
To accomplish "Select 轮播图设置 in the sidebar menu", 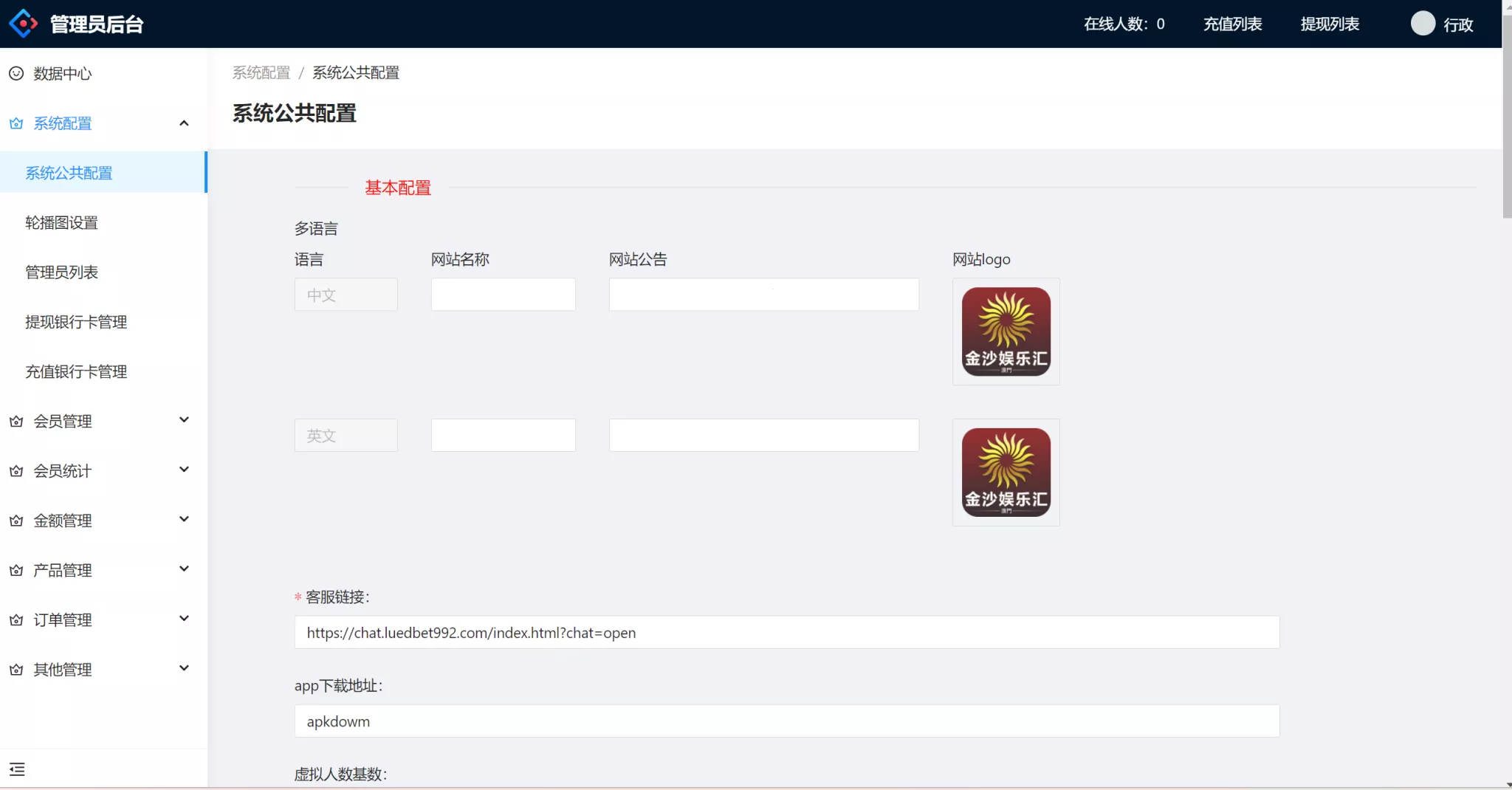I will pyautogui.click(x=62, y=222).
